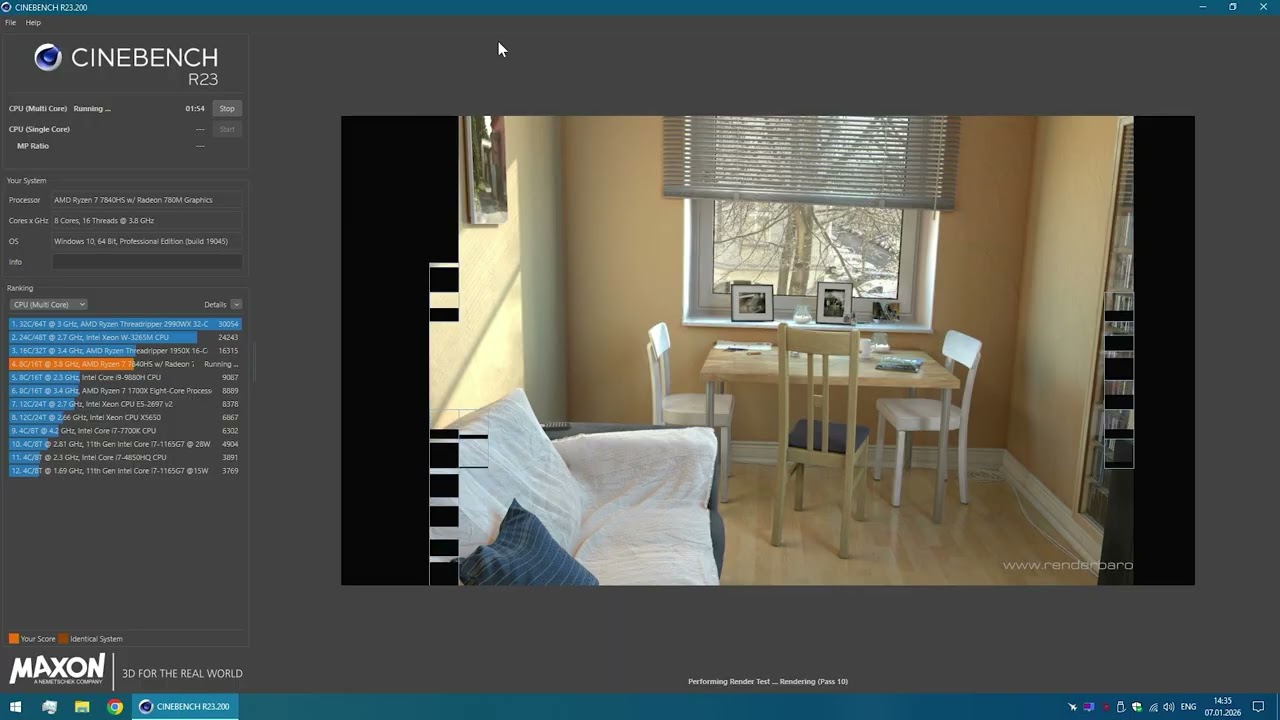Select Ryzen 7 7840HS running row
The width and height of the screenshot is (1280, 720).
click(125, 364)
